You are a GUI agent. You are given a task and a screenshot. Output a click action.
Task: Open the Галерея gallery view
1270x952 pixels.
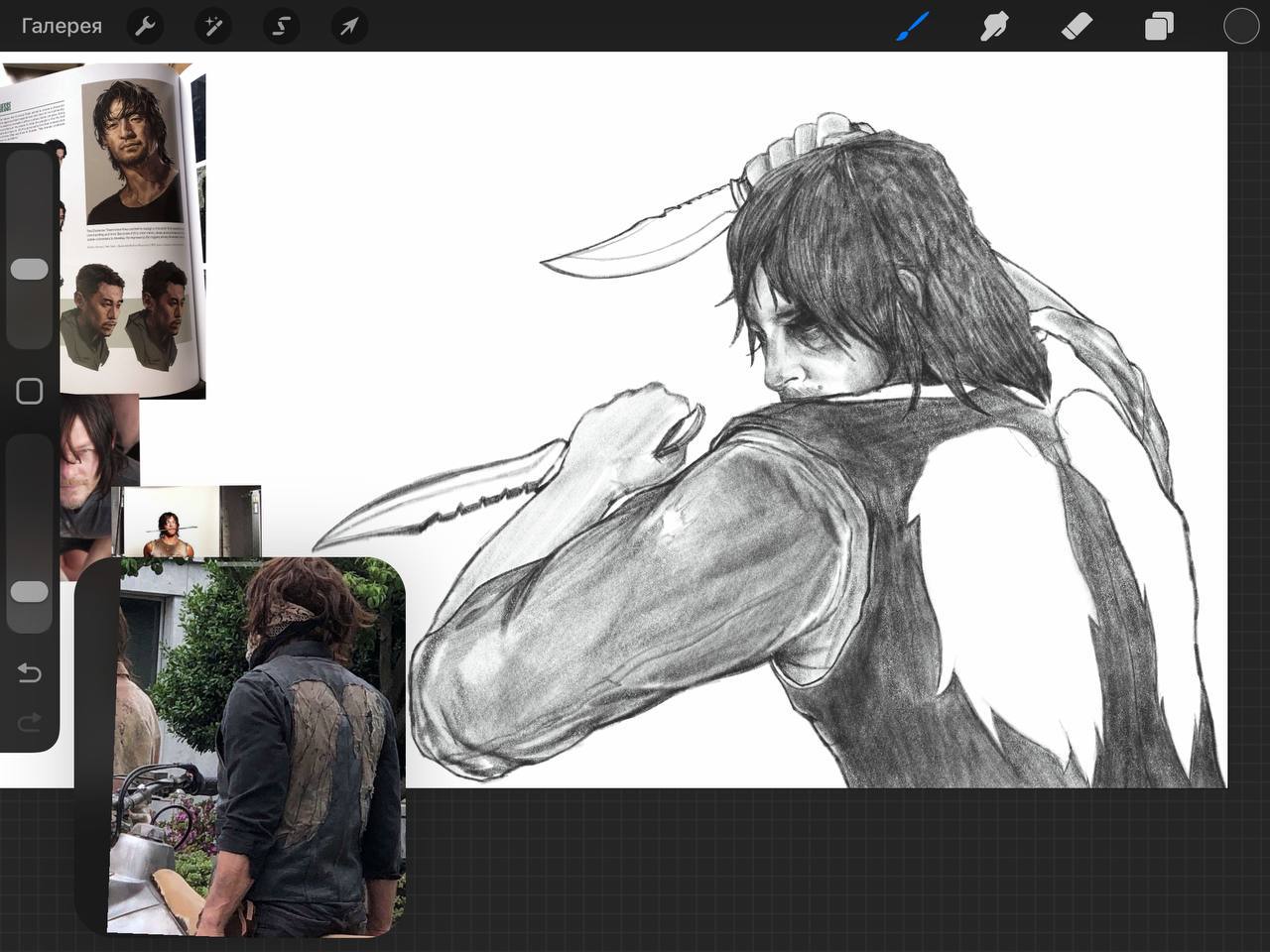[62, 27]
